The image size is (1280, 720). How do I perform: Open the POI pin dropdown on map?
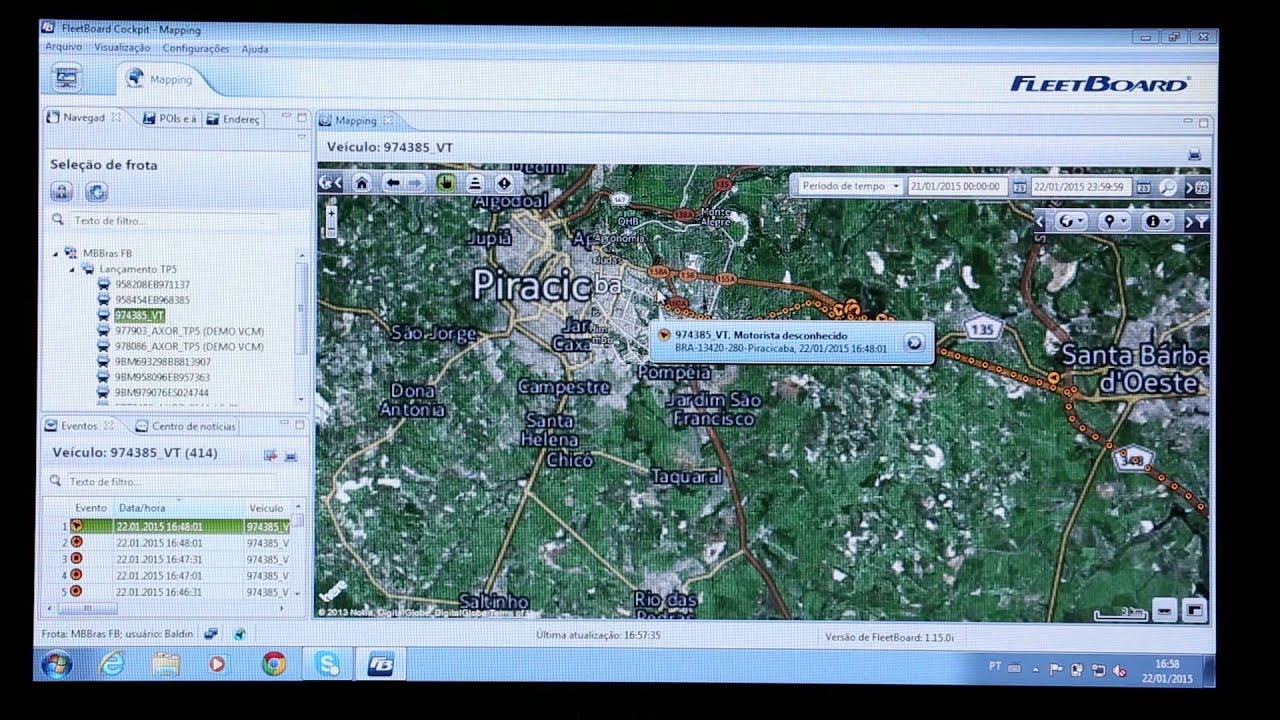point(1113,222)
